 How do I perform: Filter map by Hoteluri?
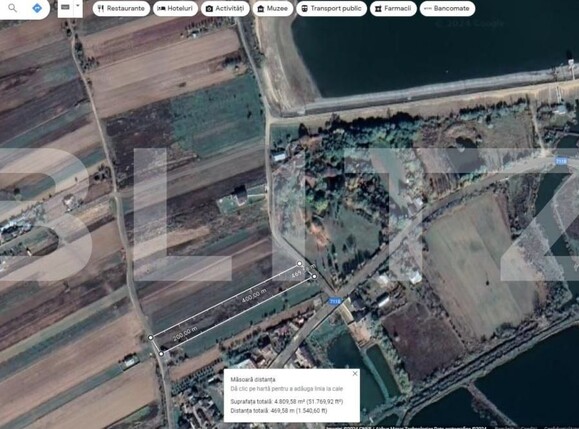pyautogui.click(x=175, y=8)
